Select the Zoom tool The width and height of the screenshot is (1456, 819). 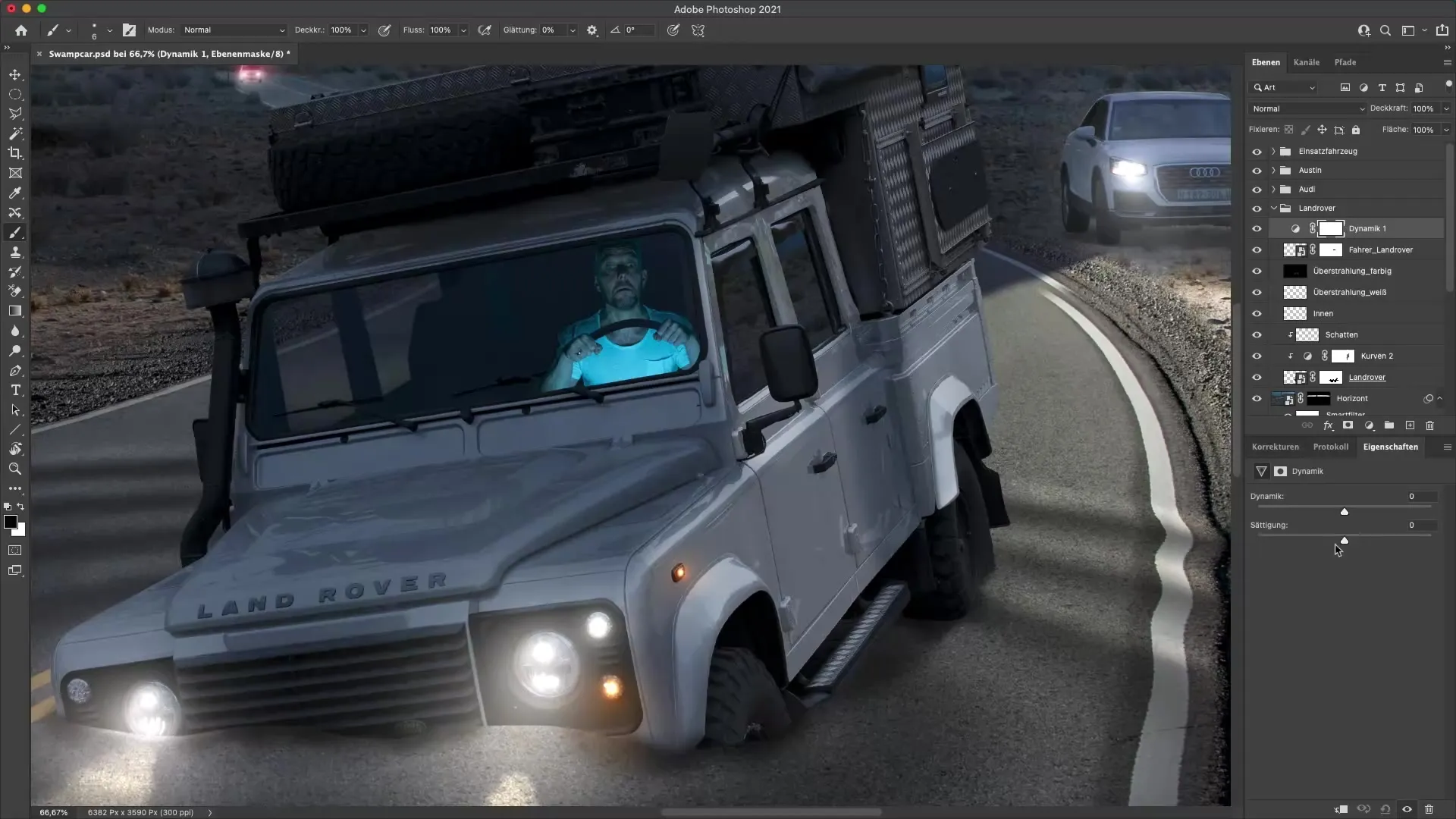click(x=15, y=469)
